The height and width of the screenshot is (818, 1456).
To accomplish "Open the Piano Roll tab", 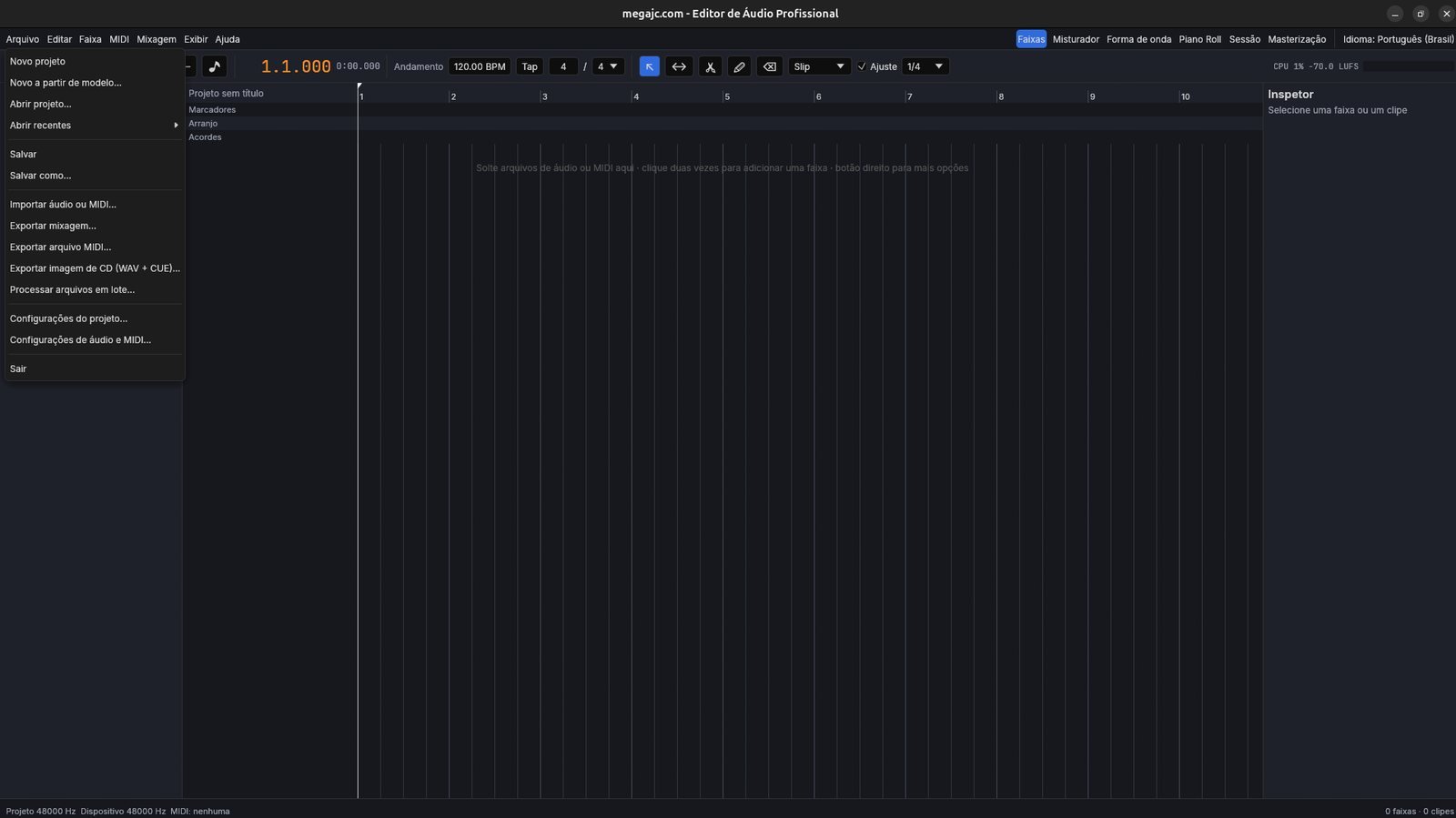I will [1199, 39].
